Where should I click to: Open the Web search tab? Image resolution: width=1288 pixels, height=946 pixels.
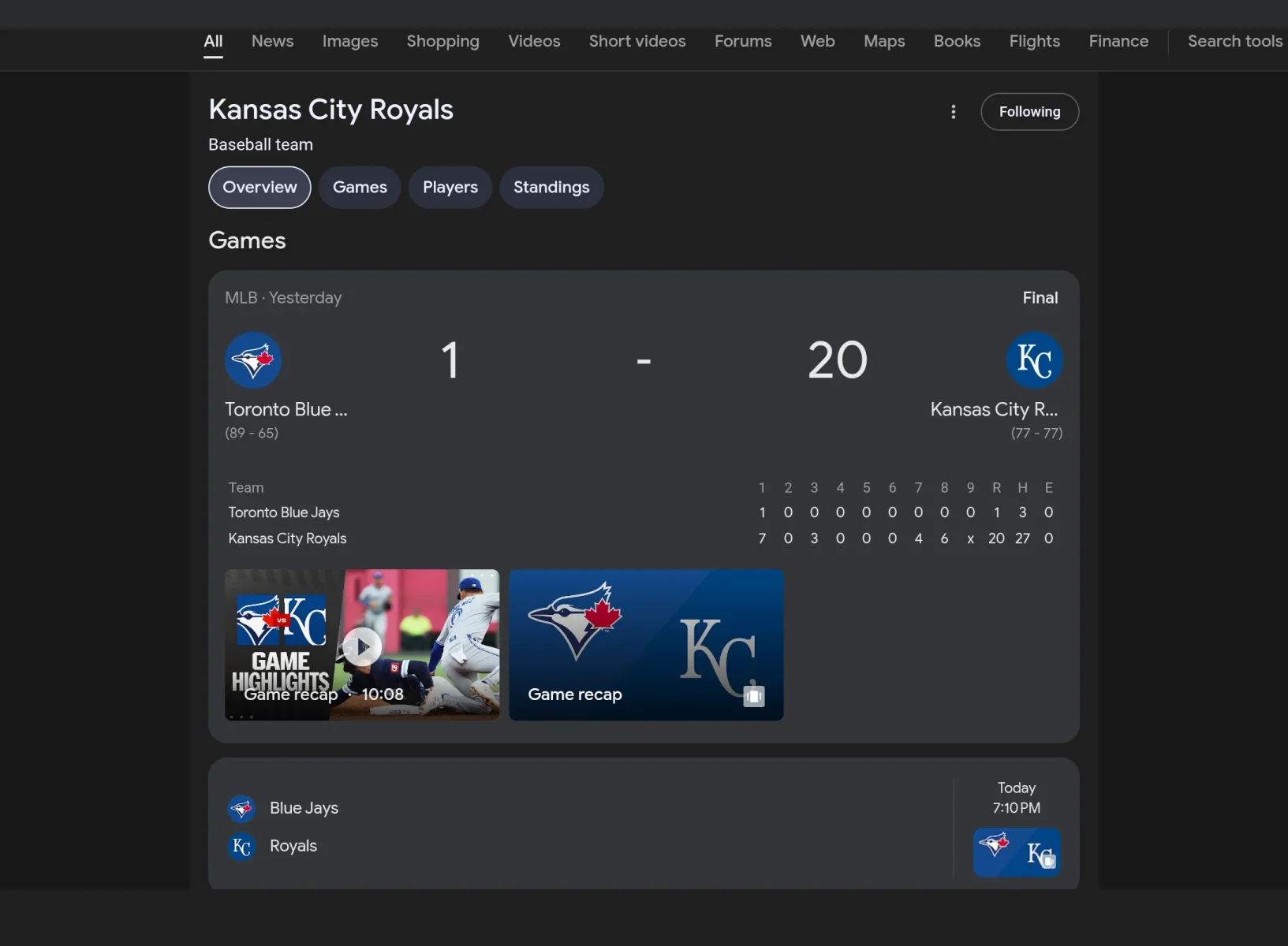click(817, 42)
